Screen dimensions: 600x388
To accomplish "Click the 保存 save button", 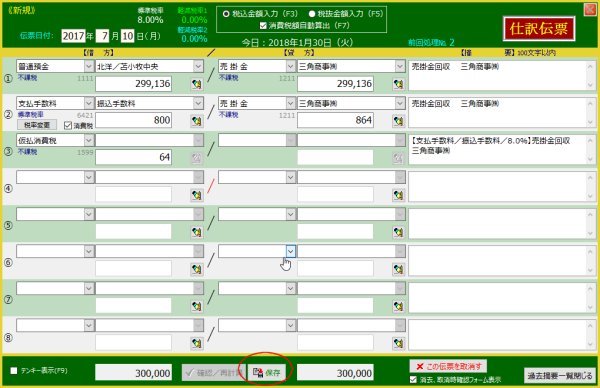I will 267,373.
